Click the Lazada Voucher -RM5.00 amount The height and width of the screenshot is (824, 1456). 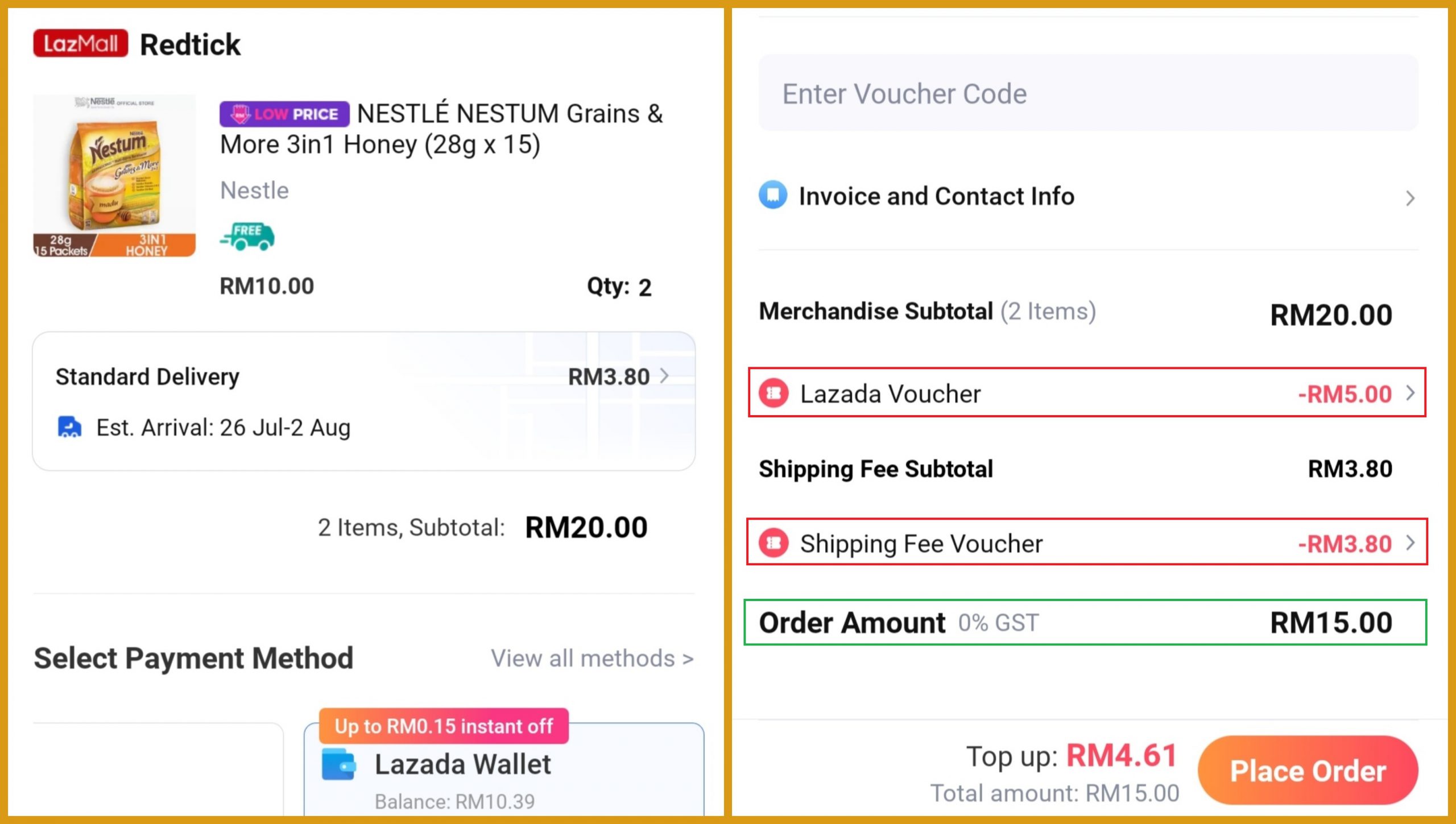(1345, 394)
